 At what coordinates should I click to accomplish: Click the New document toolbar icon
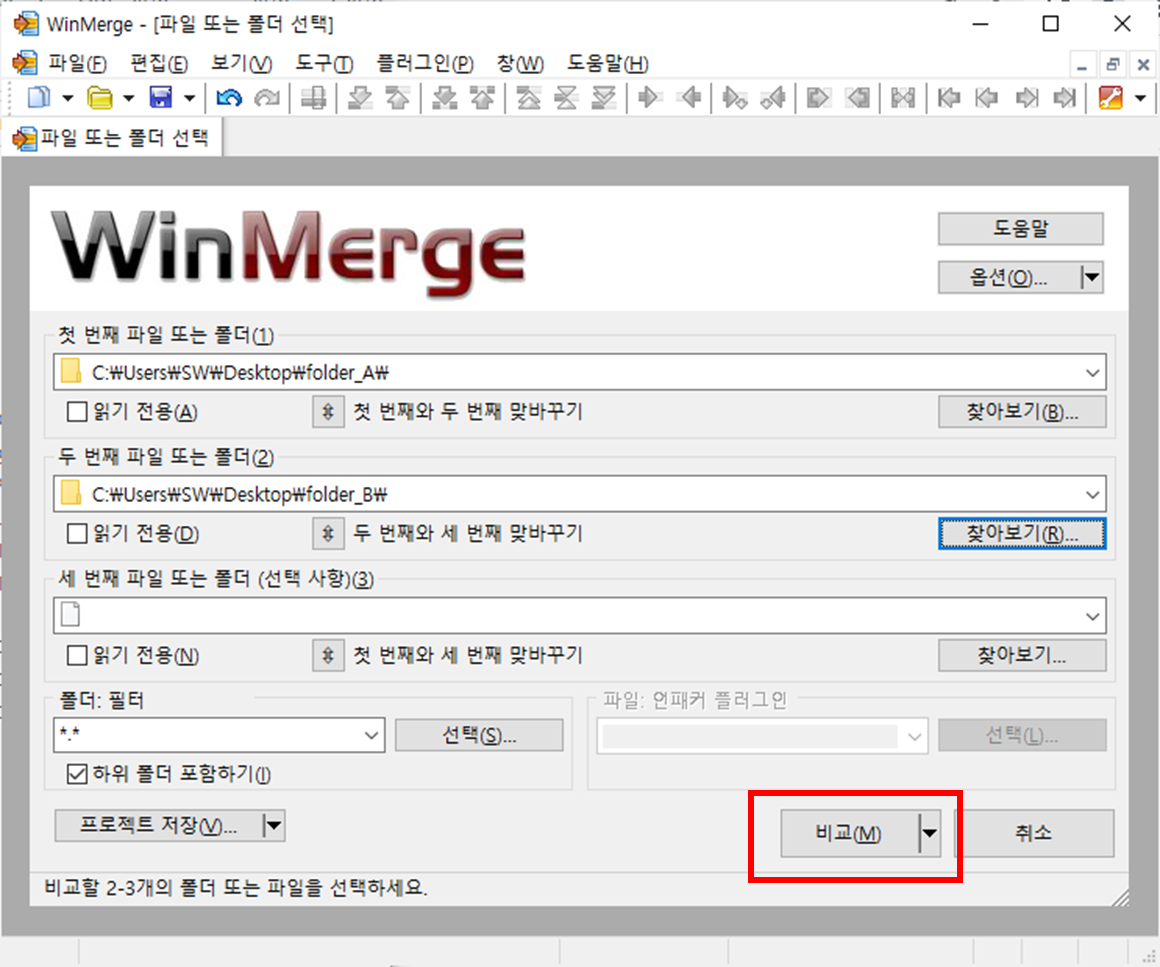tap(38, 97)
